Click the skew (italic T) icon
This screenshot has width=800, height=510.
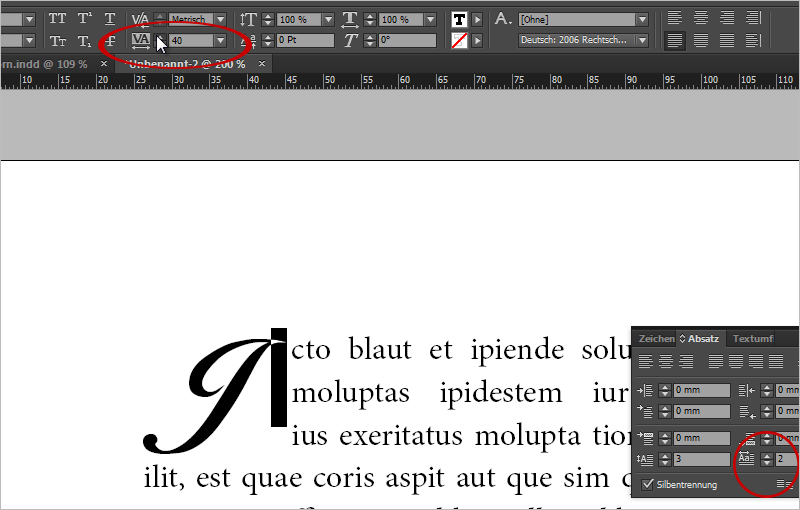350,41
